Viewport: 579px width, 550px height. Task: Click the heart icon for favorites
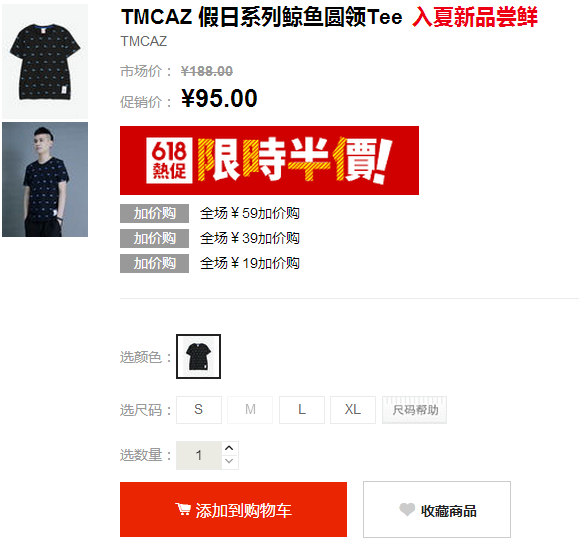click(407, 510)
